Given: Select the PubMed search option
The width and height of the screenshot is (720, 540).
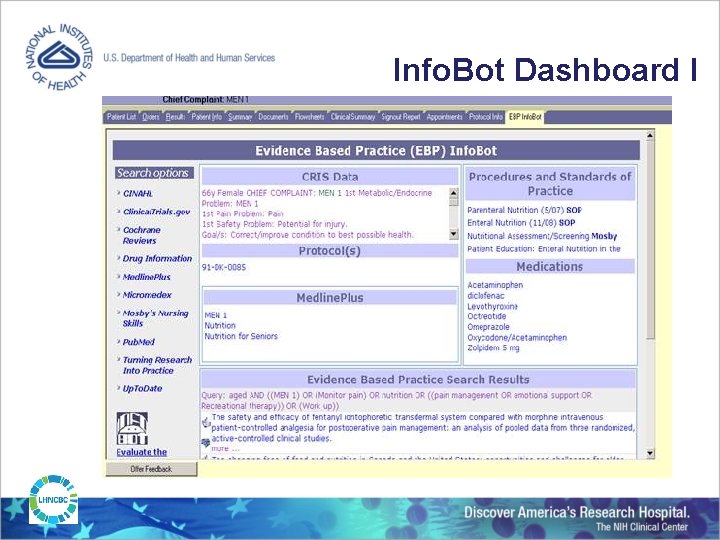Looking at the screenshot, I should (139, 342).
